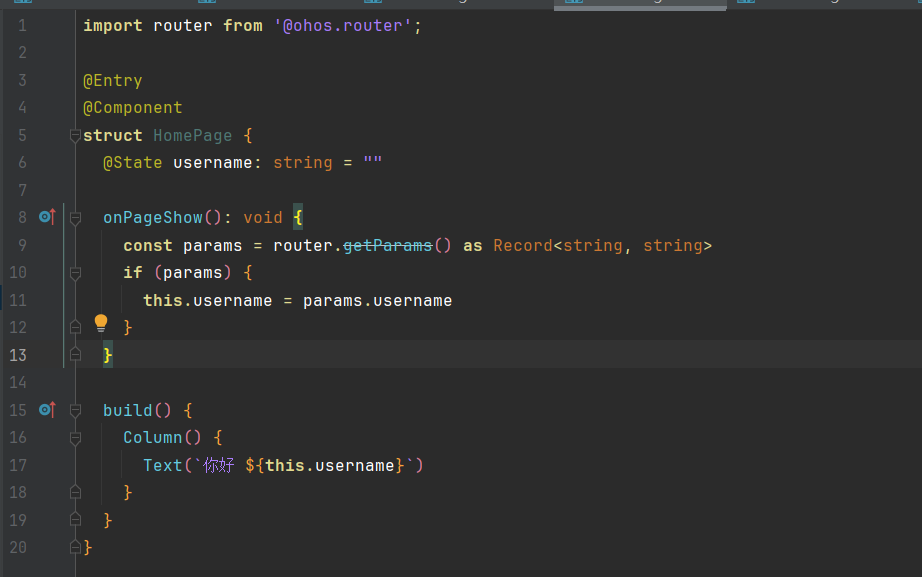Click the override gutter icon beside build()
This screenshot has width=922, height=577.
[x=47, y=409]
